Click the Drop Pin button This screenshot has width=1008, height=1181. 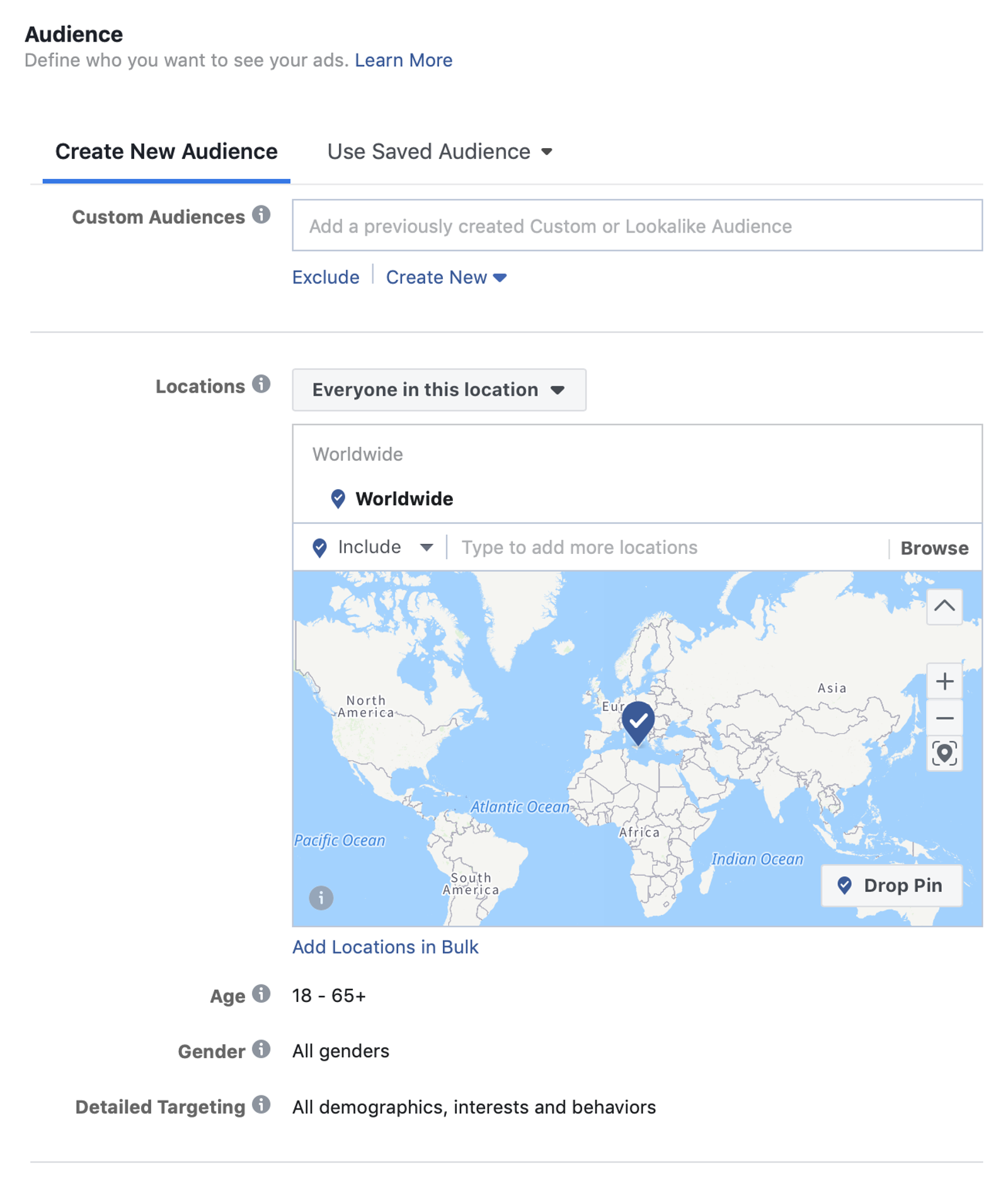(891, 885)
